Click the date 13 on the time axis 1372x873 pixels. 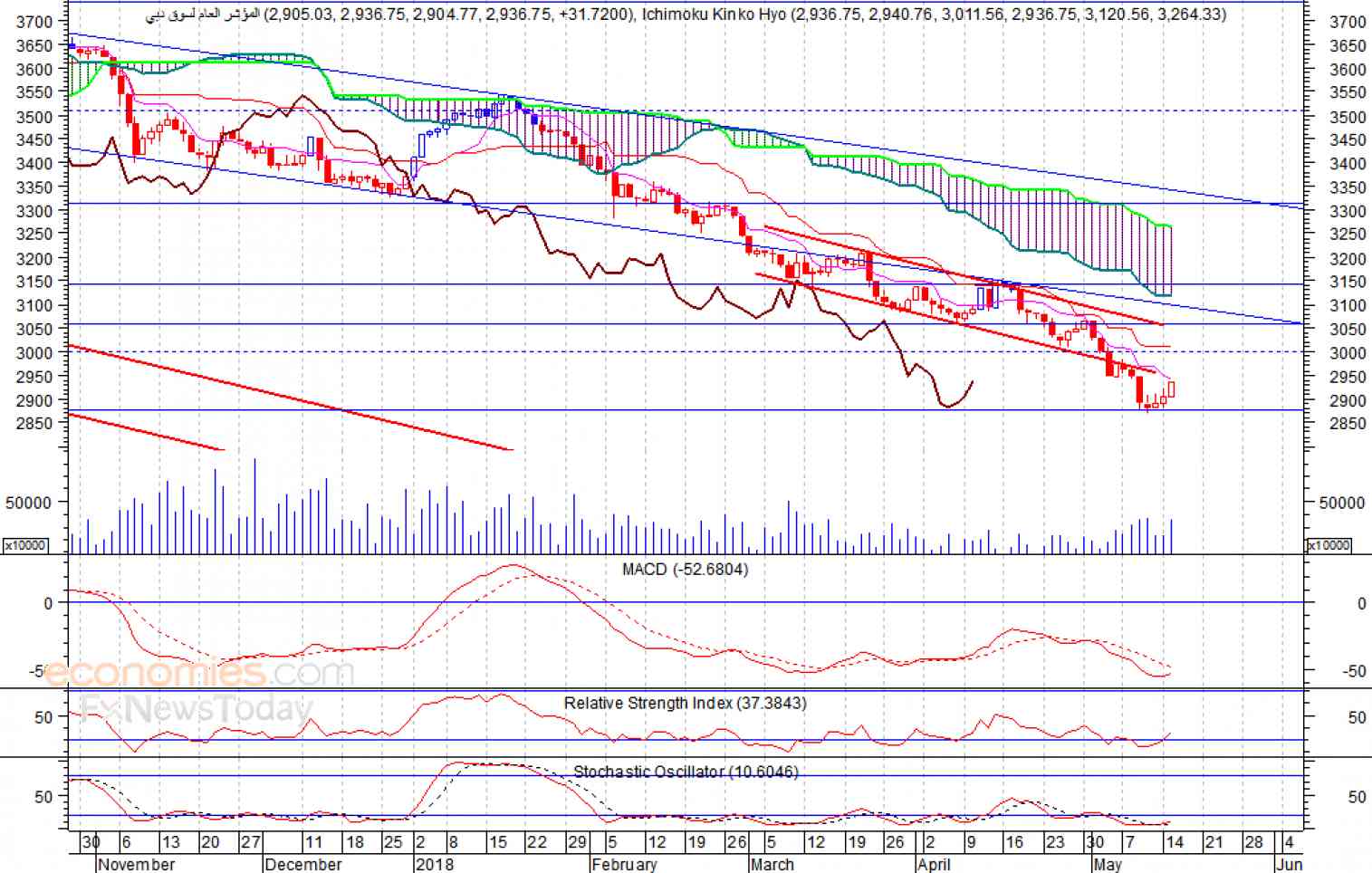point(169,842)
